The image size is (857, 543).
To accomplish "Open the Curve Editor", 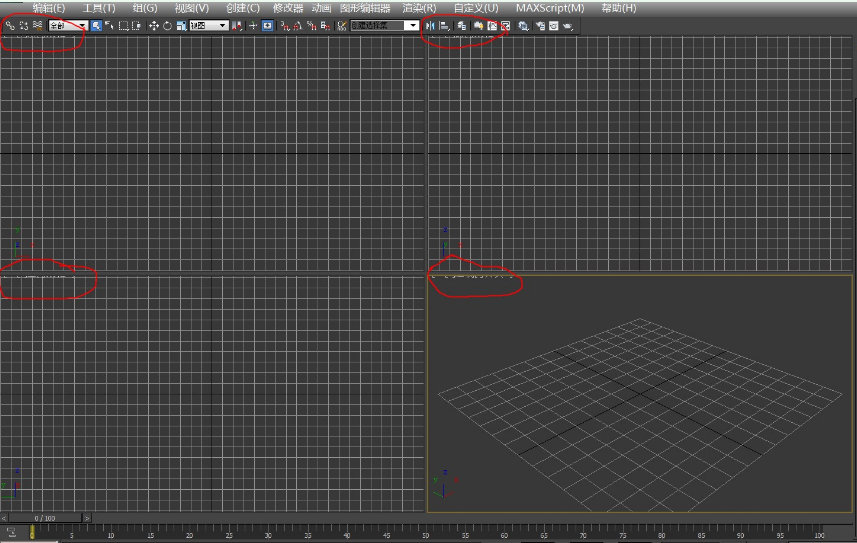I will tap(492, 26).
